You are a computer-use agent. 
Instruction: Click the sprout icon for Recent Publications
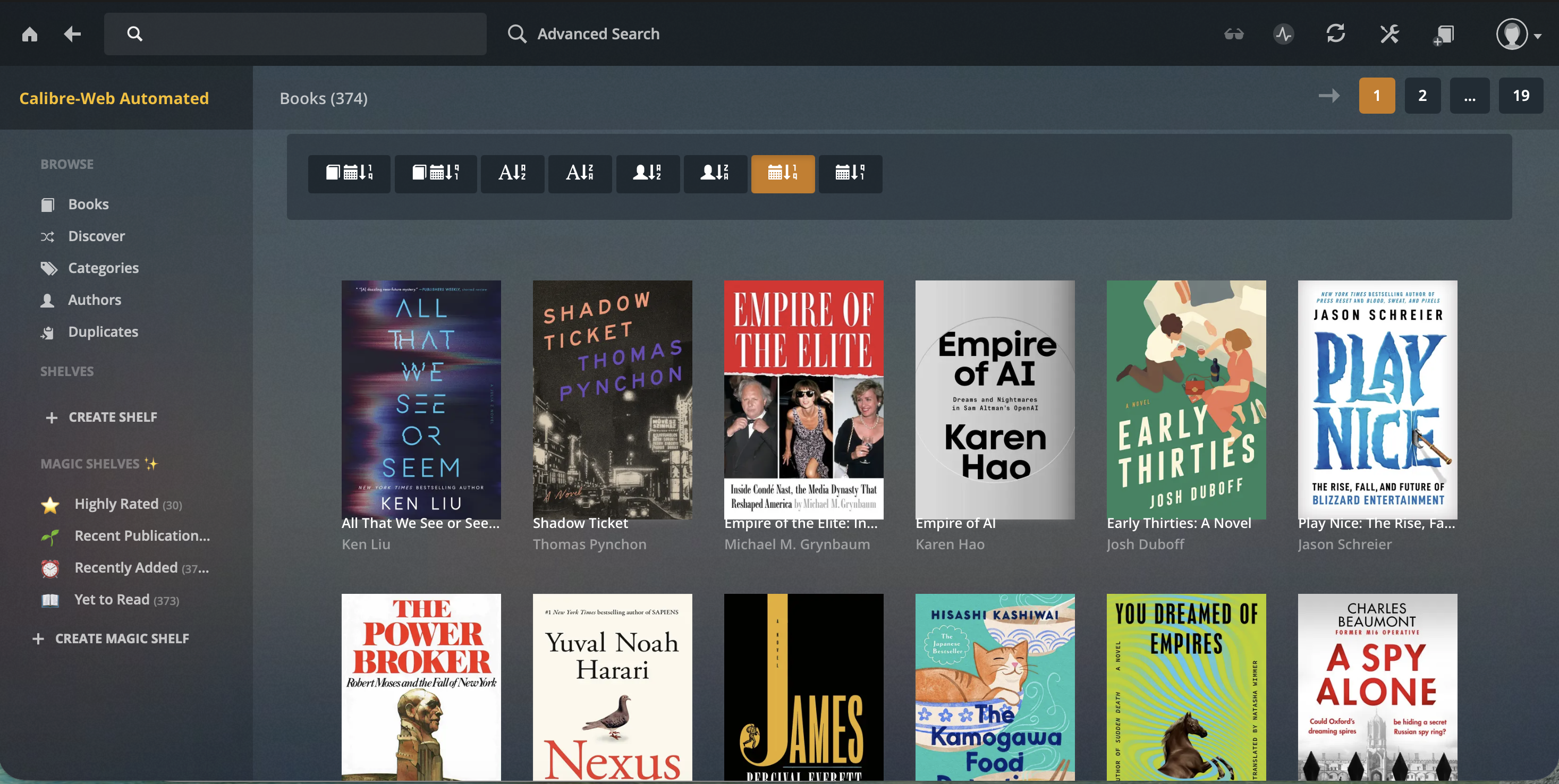tap(50, 536)
